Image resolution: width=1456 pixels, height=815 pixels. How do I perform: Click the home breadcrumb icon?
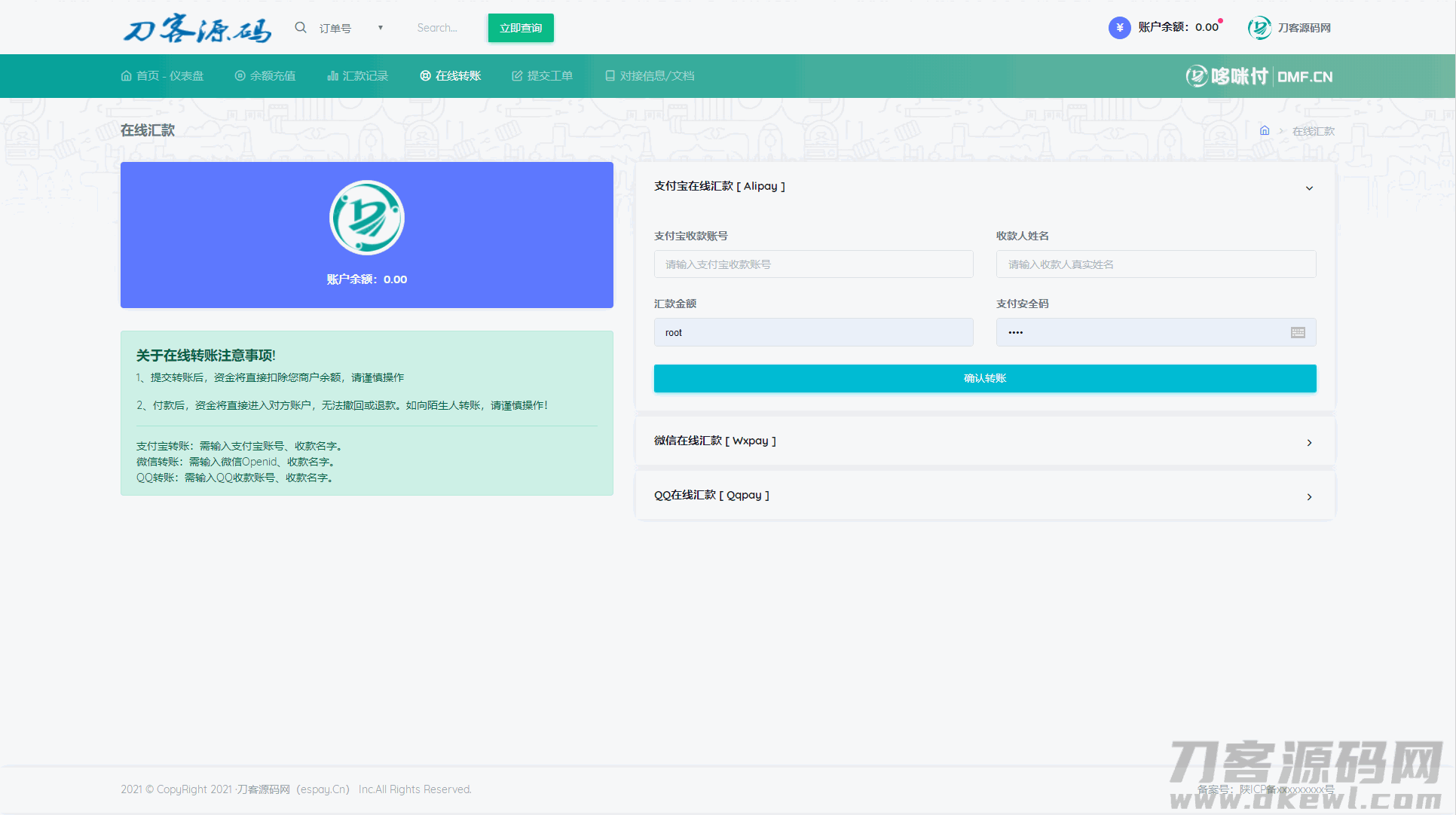(1265, 131)
